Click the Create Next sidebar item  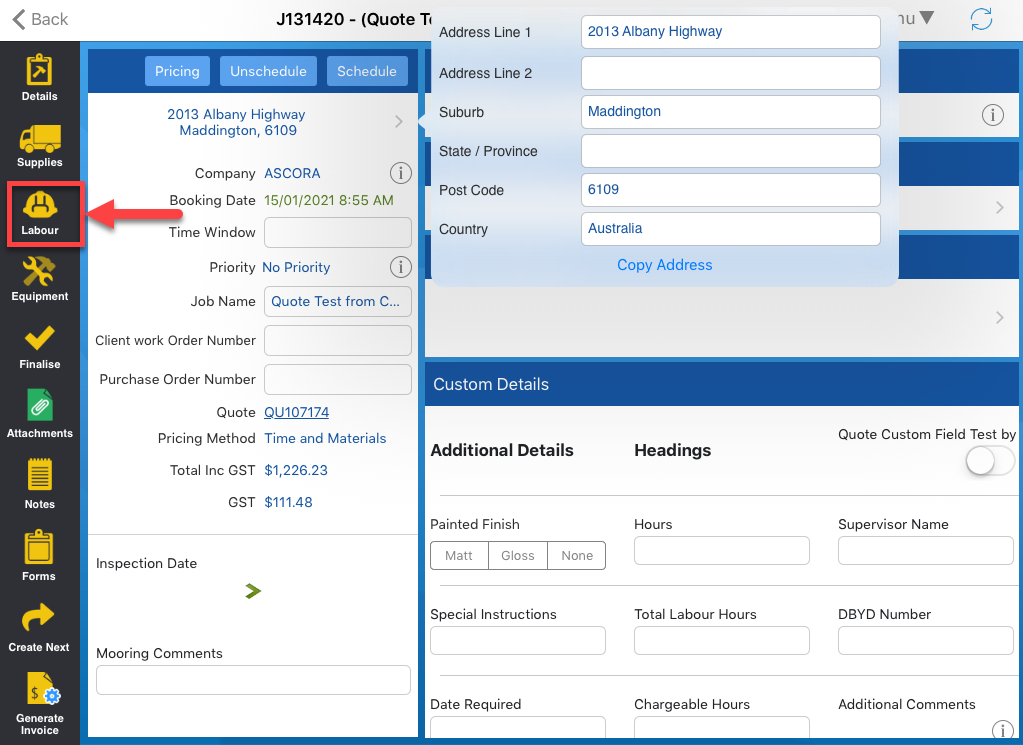click(x=39, y=627)
